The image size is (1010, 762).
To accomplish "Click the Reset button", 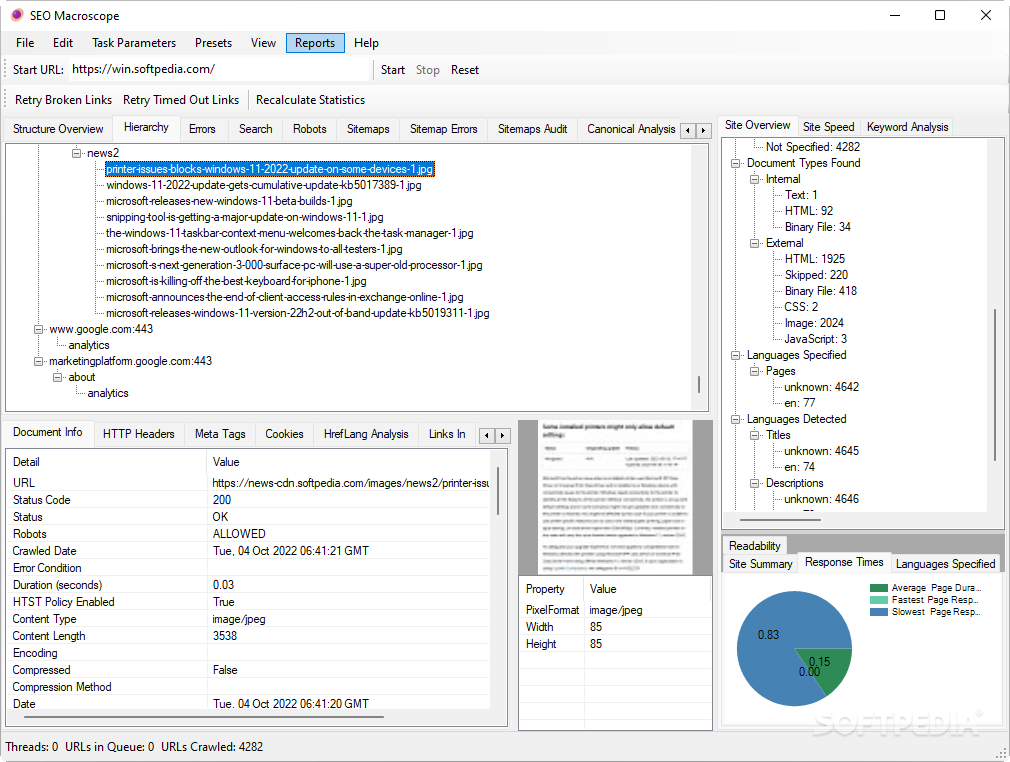I will tap(465, 70).
